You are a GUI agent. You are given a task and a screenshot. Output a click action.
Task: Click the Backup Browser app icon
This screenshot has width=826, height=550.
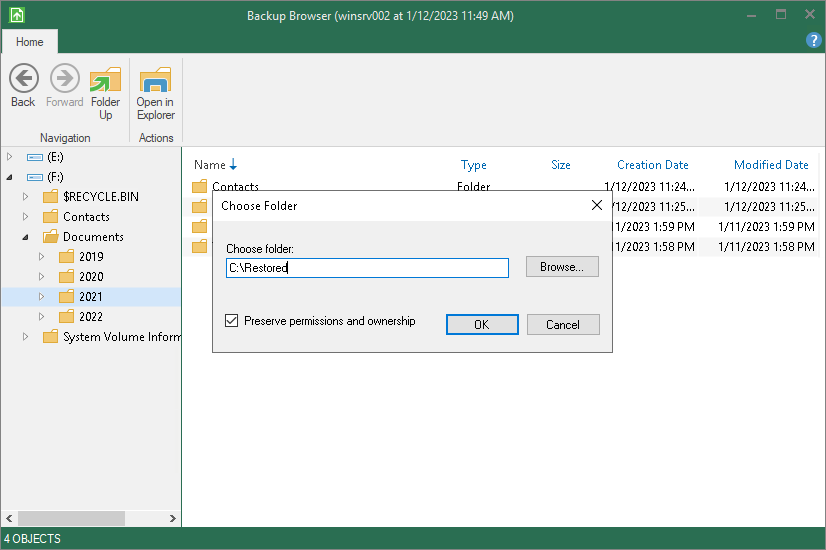(14, 14)
